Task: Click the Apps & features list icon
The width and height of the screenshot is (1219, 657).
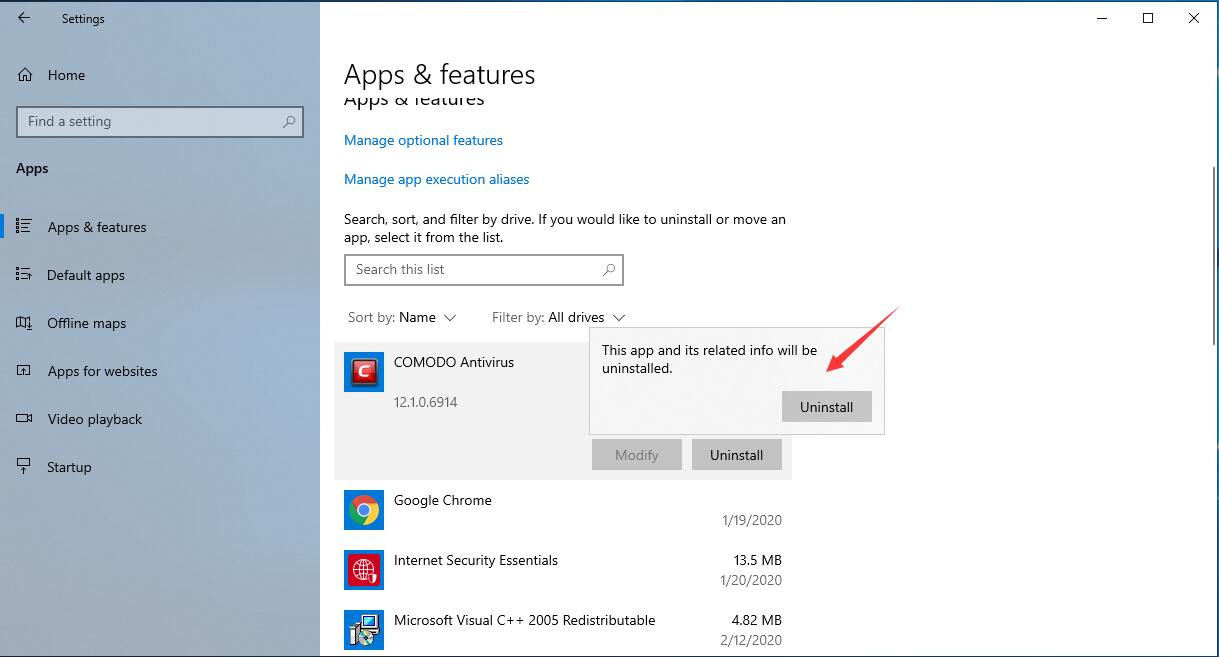Action: coord(25,227)
